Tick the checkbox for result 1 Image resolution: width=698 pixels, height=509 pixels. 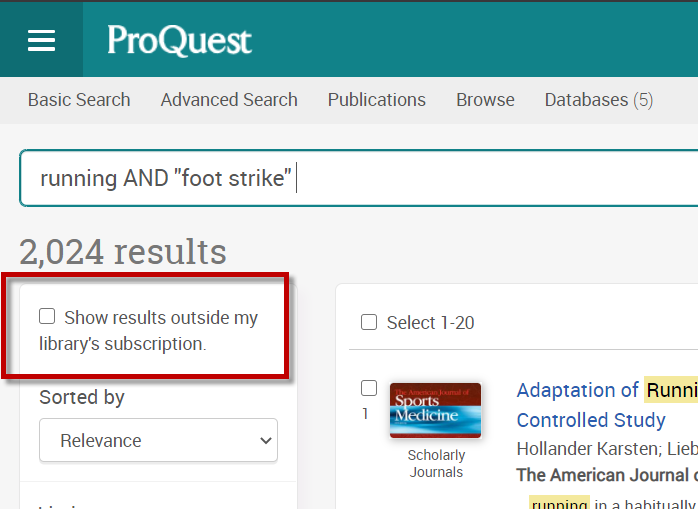coord(369,388)
